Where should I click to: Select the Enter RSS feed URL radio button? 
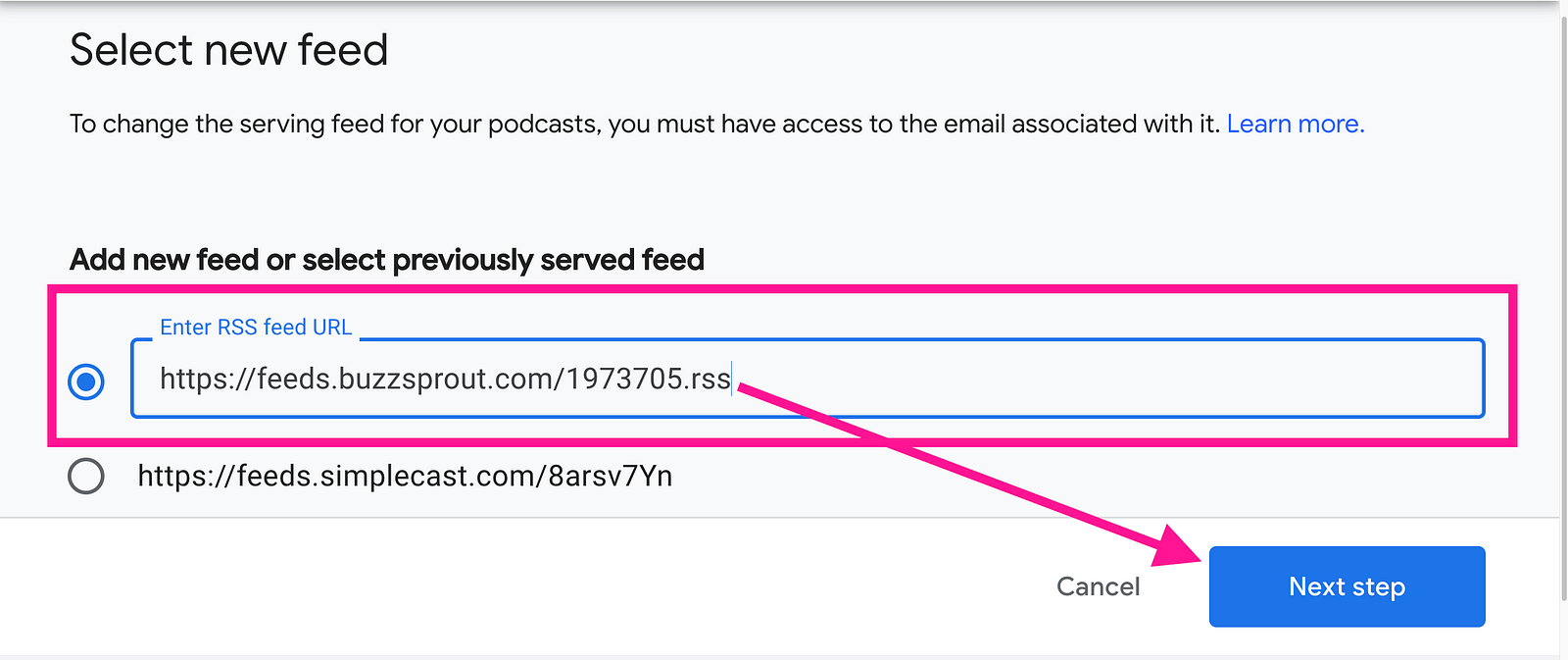pyautogui.click(x=86, y=381)
